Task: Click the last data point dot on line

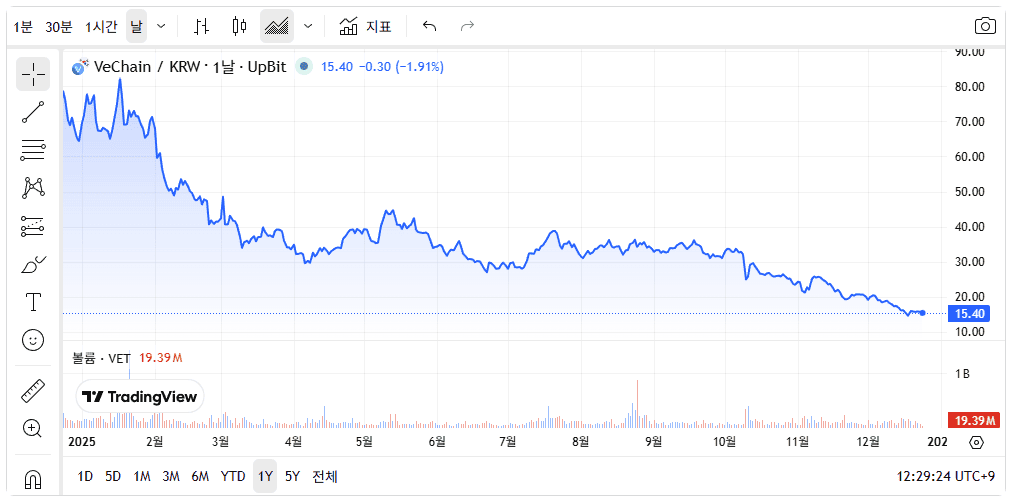Action: point(923,313)
